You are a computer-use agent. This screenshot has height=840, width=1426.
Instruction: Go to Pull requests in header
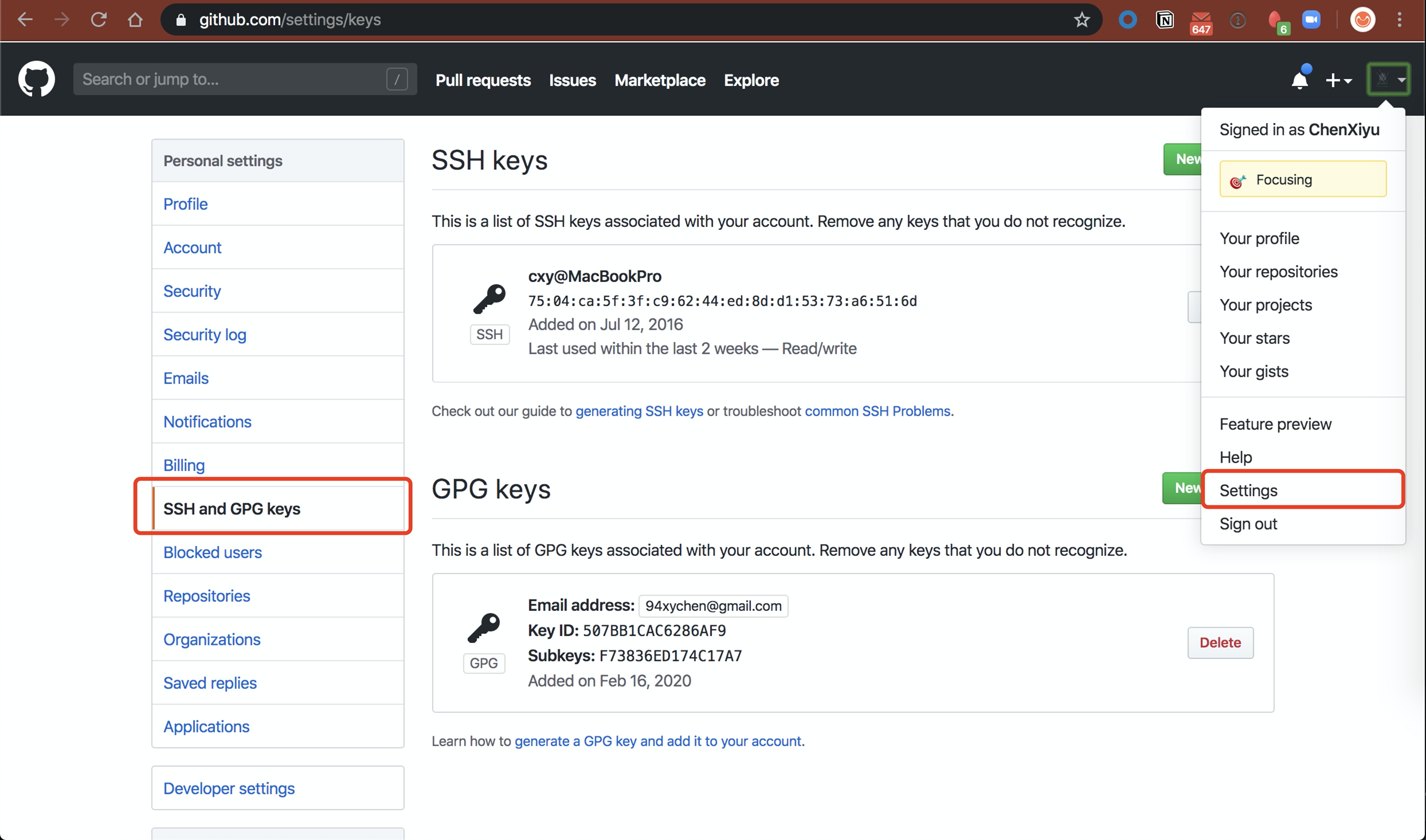(483, 80)
